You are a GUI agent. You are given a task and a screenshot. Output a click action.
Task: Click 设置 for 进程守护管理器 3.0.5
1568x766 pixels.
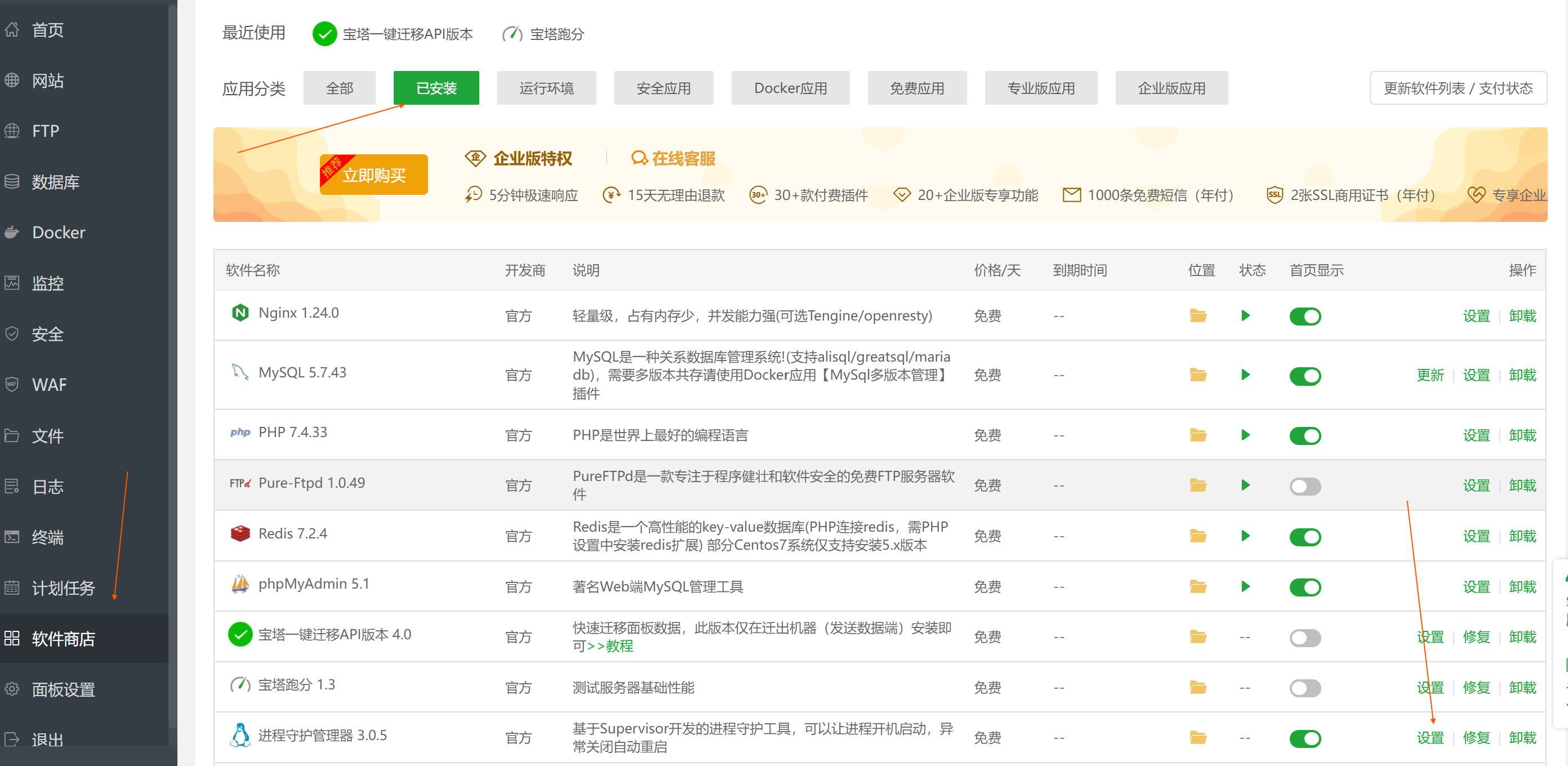(1429, 737)
